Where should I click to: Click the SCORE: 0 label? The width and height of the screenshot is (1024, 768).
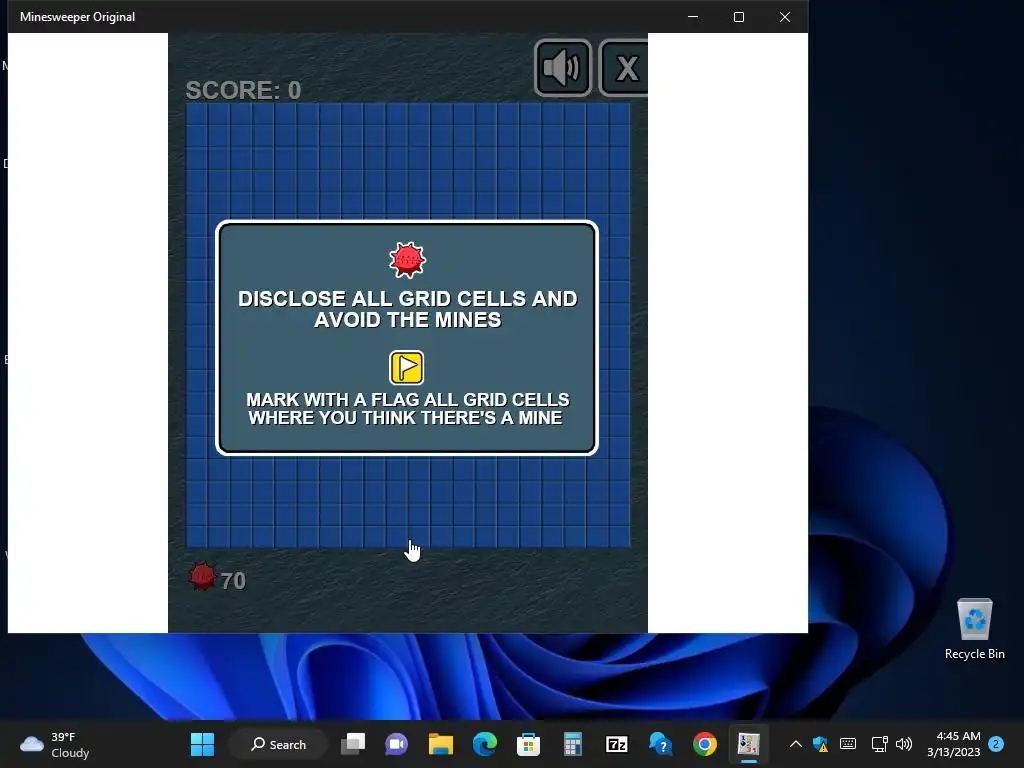(x=244, y=90)
